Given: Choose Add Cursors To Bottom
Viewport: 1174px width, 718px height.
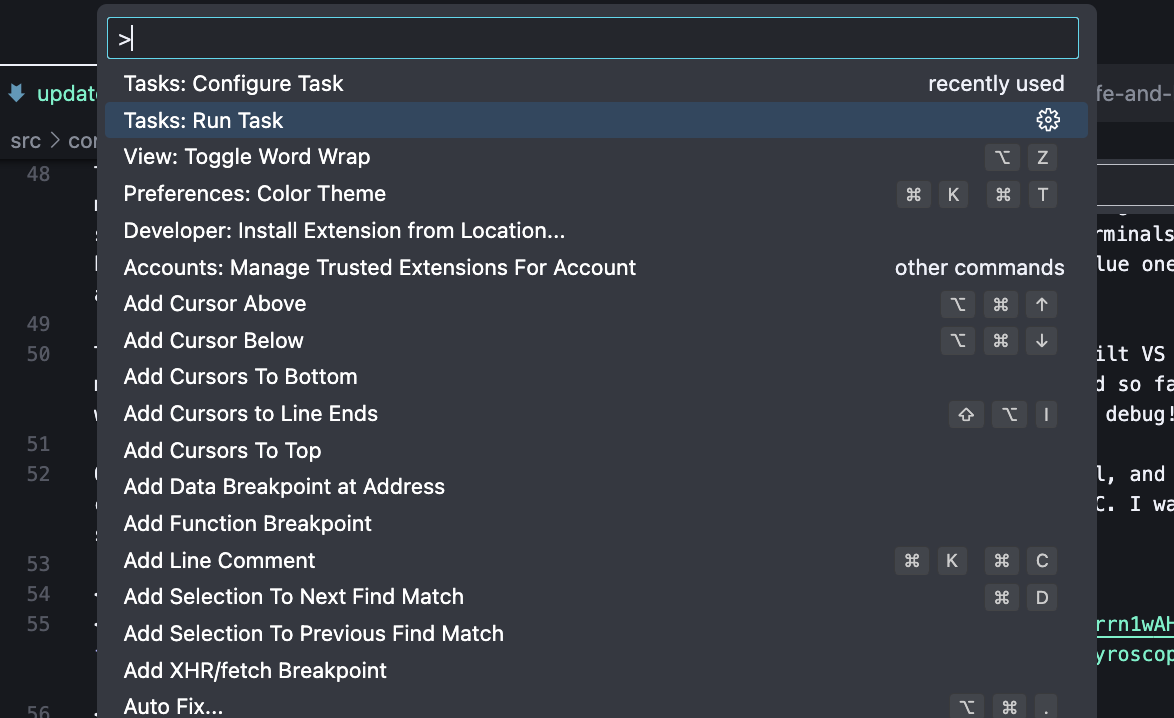Looking at the screenshot, I should click(x=240, y=377).
